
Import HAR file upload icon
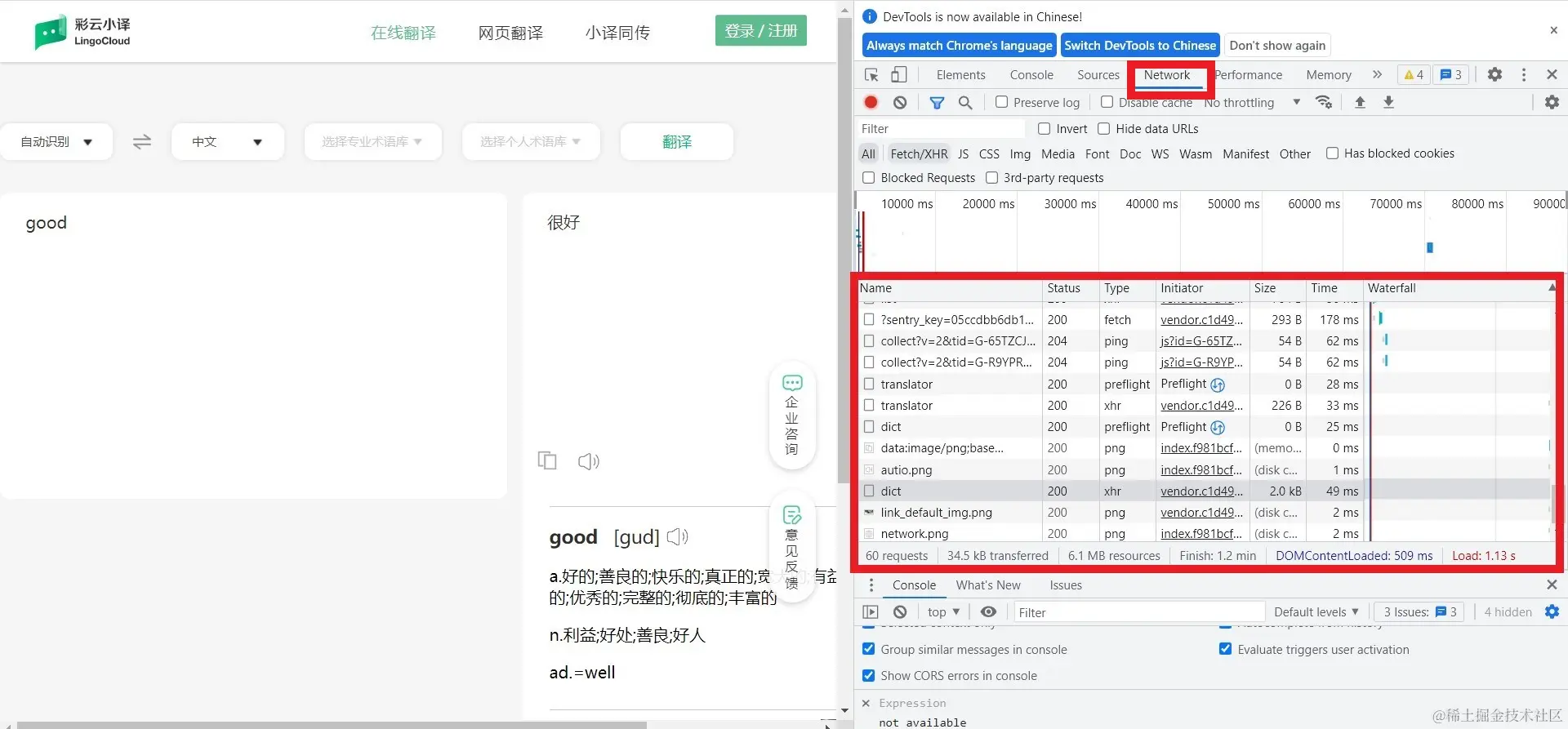pos(1360,102)
